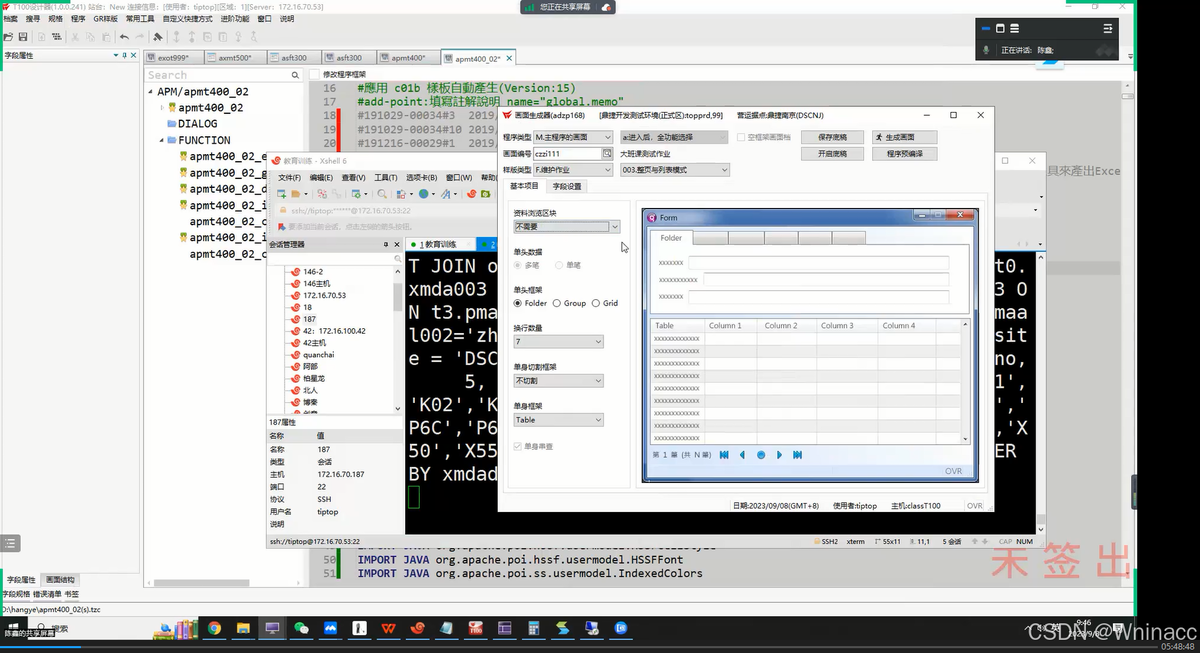Open the GR样板 menu
This screenshot has height=653, width=1200.
click(105, 19)
